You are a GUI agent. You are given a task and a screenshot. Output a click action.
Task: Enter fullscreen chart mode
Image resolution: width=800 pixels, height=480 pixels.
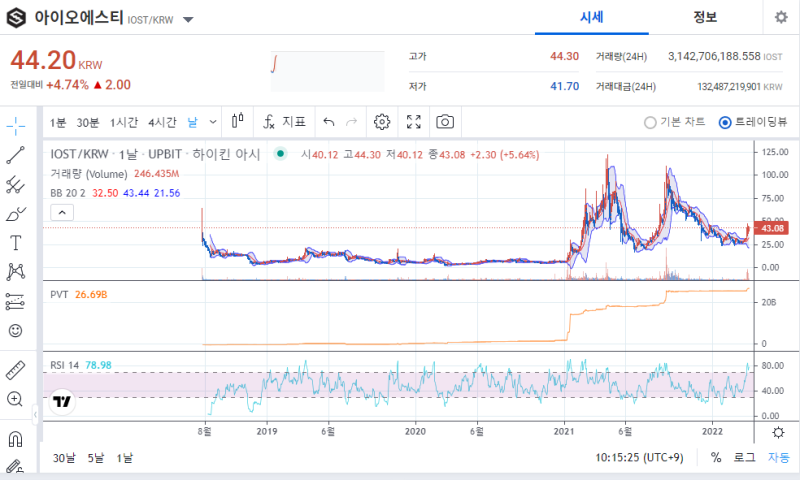[x=414, y=122]
